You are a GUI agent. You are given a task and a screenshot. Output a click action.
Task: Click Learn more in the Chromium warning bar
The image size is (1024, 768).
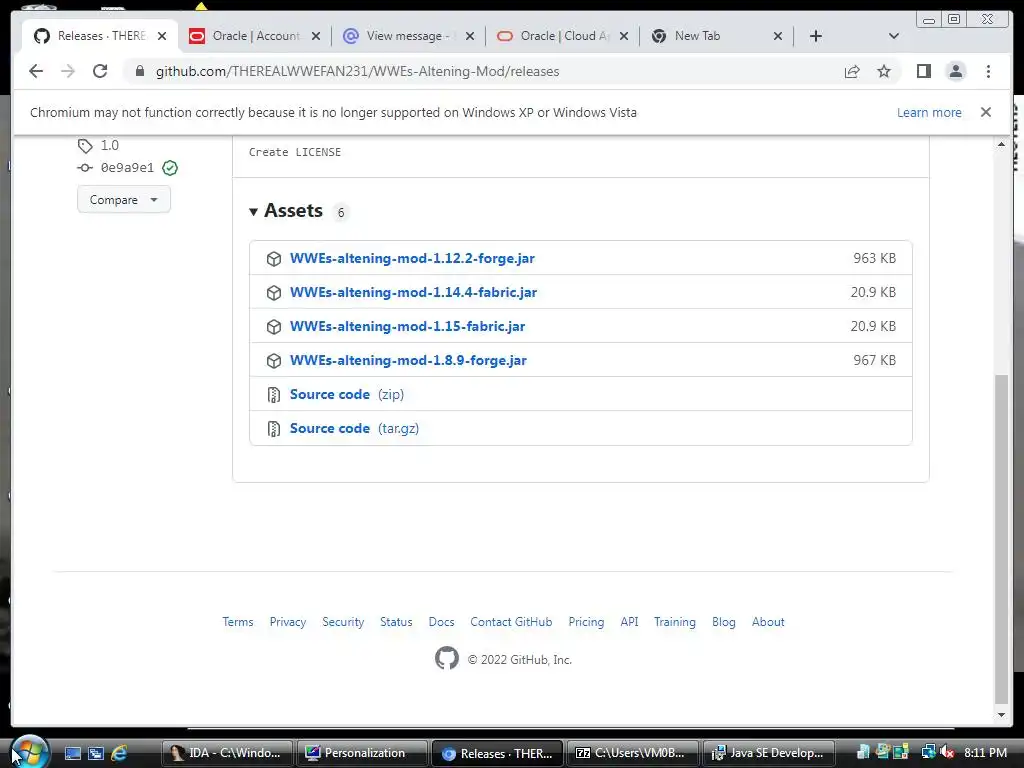929,112
